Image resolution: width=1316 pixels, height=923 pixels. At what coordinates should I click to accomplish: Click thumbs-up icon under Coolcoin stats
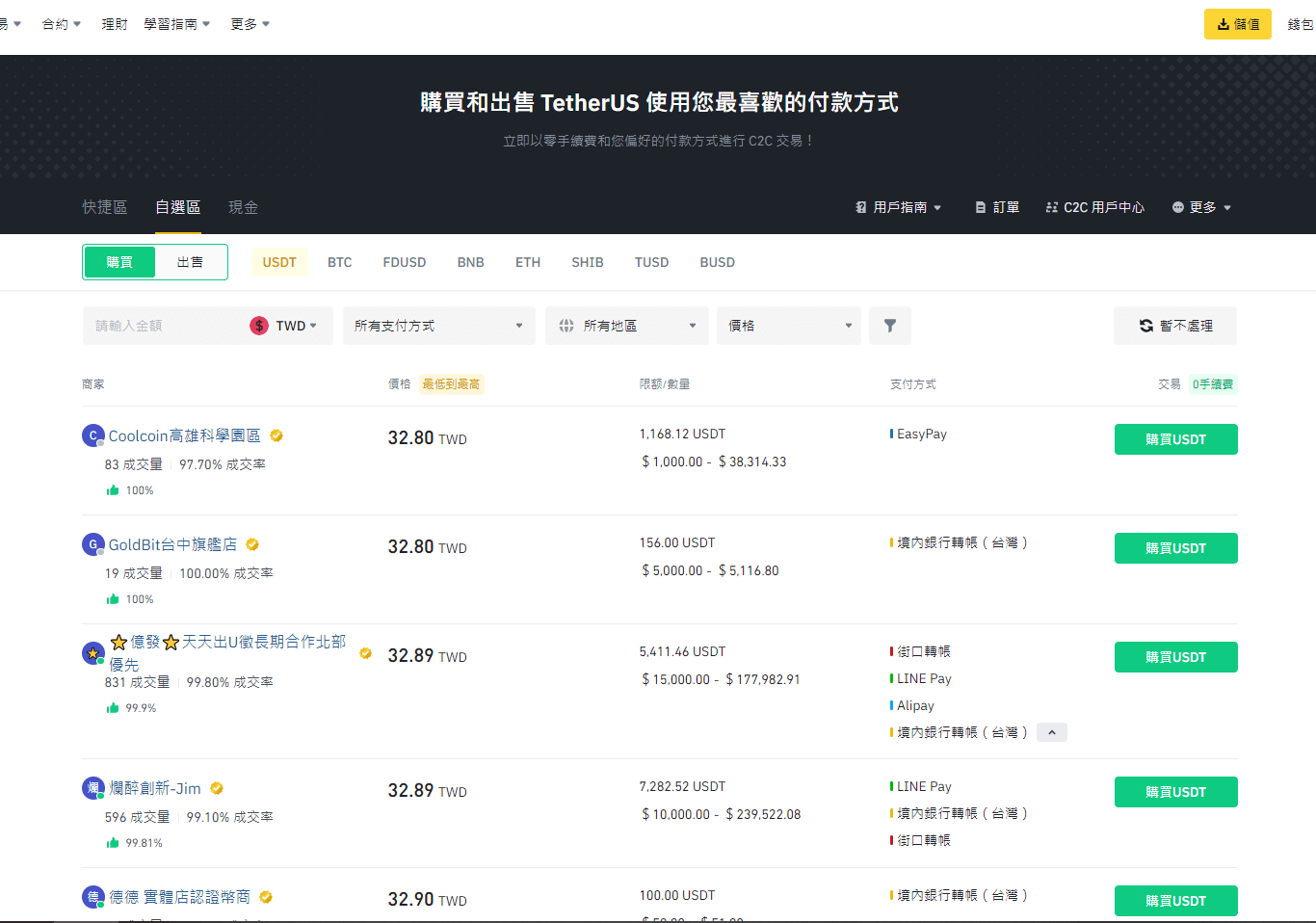(113, 490)
